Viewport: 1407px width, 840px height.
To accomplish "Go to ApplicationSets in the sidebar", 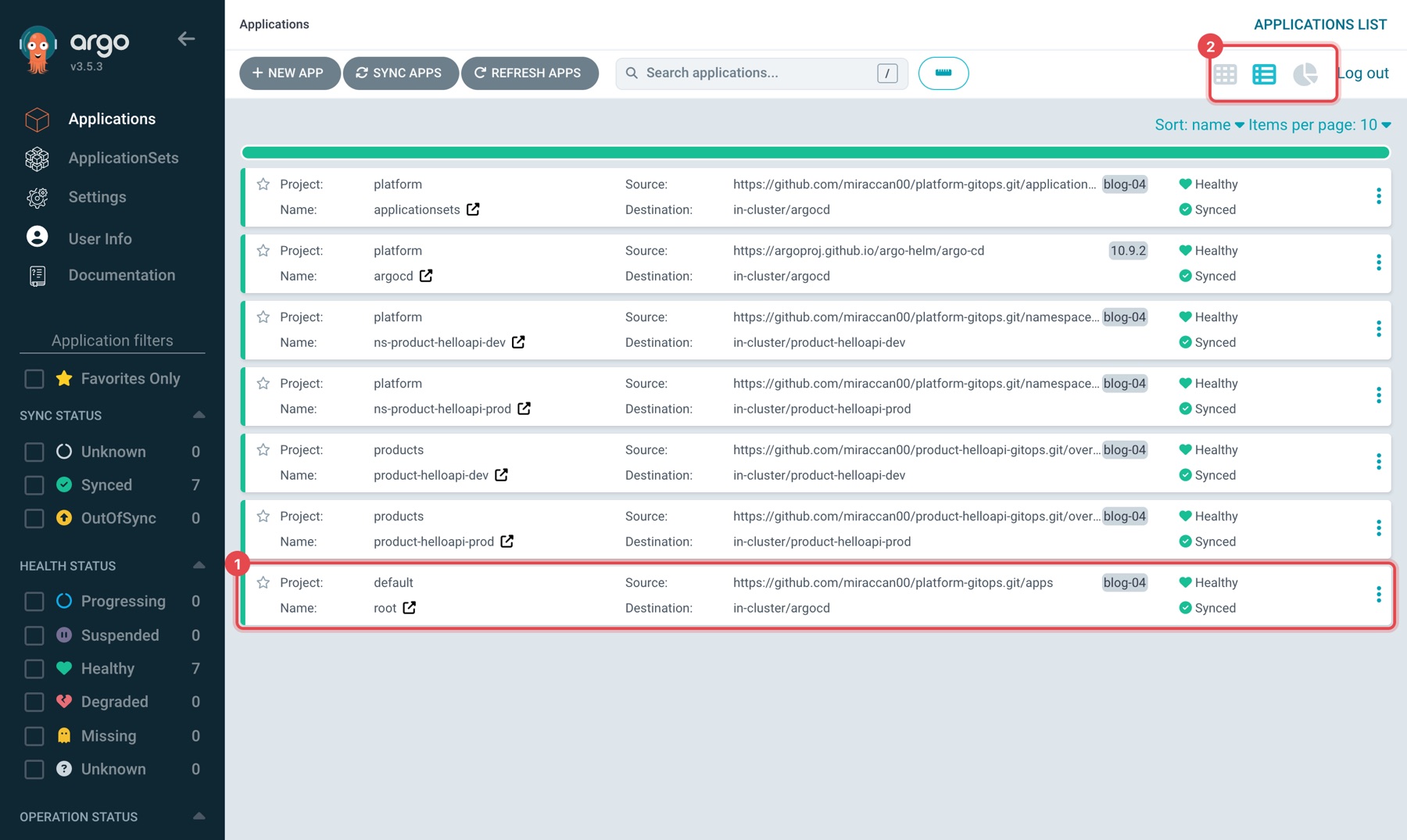I will coord(124,158).
